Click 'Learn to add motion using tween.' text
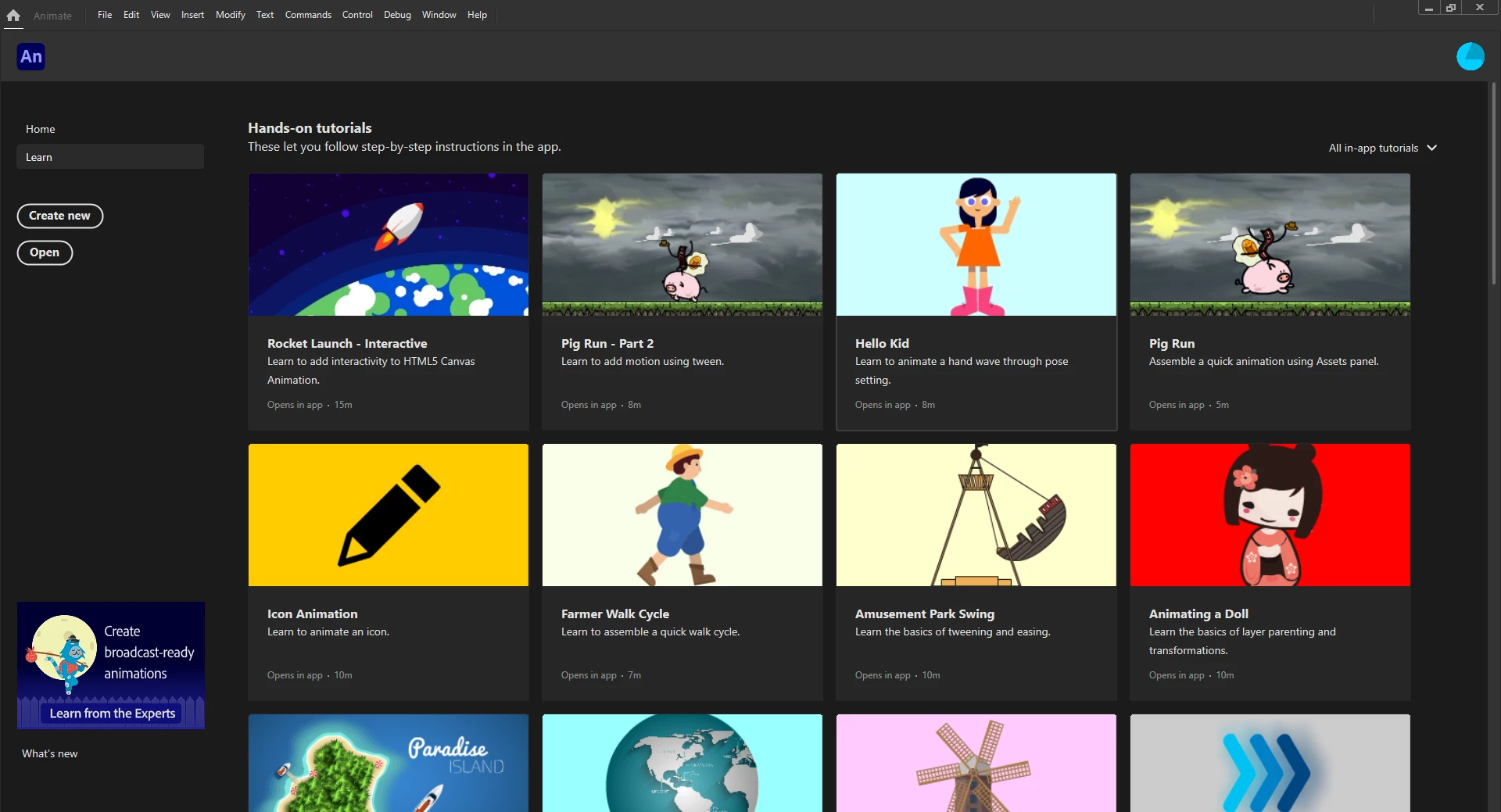The height and width of the screenshot is (812, 1501). point(643,361)
